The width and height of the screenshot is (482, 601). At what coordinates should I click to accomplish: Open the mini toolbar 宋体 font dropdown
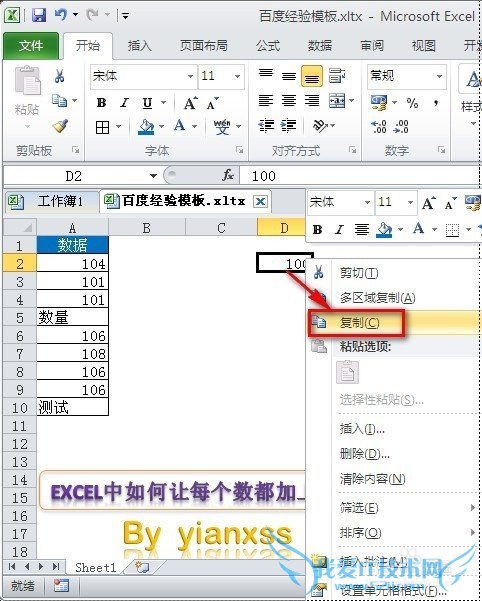[367, 202]
